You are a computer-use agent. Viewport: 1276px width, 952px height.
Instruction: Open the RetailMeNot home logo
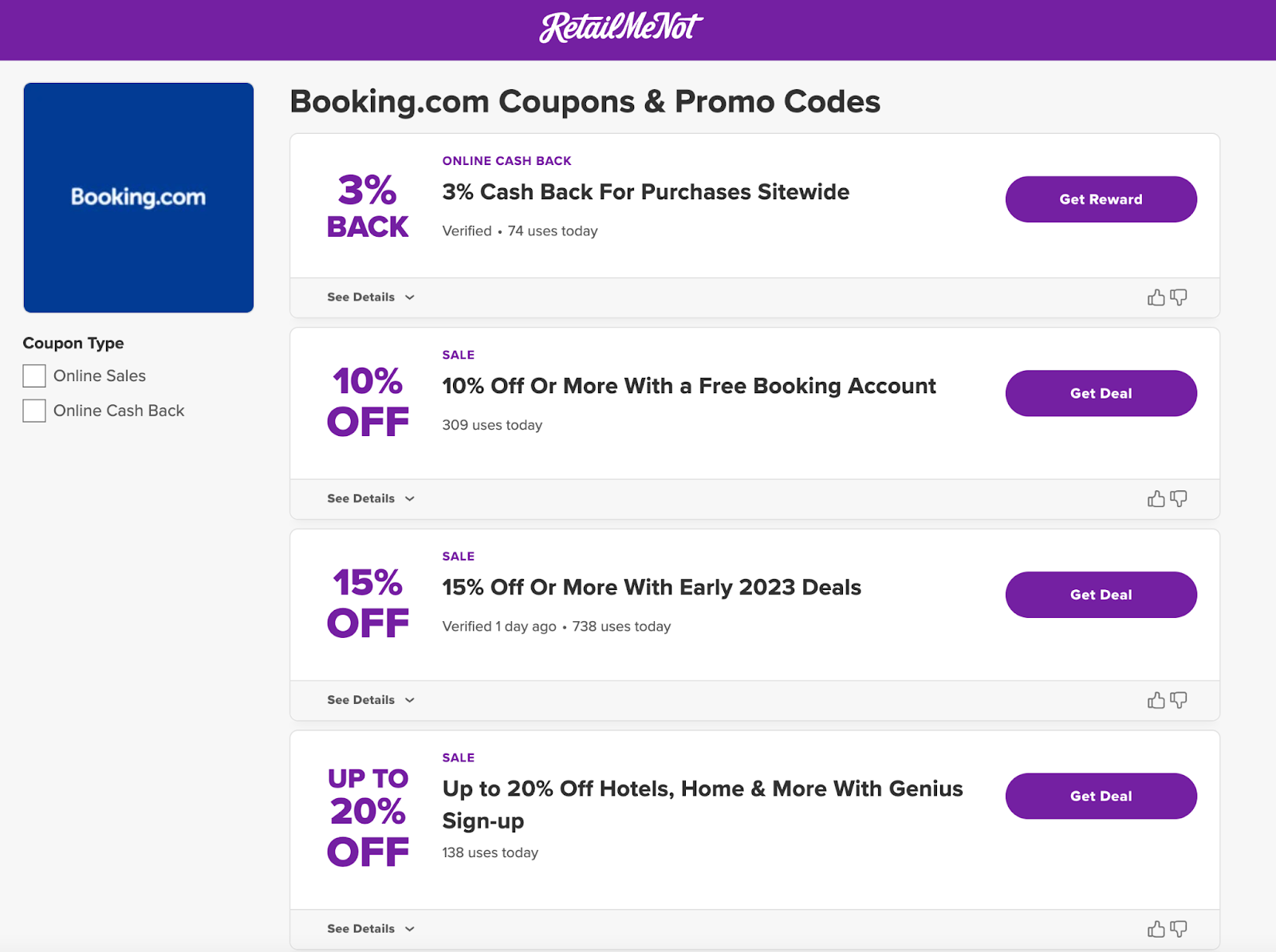[x=620, y=28]
